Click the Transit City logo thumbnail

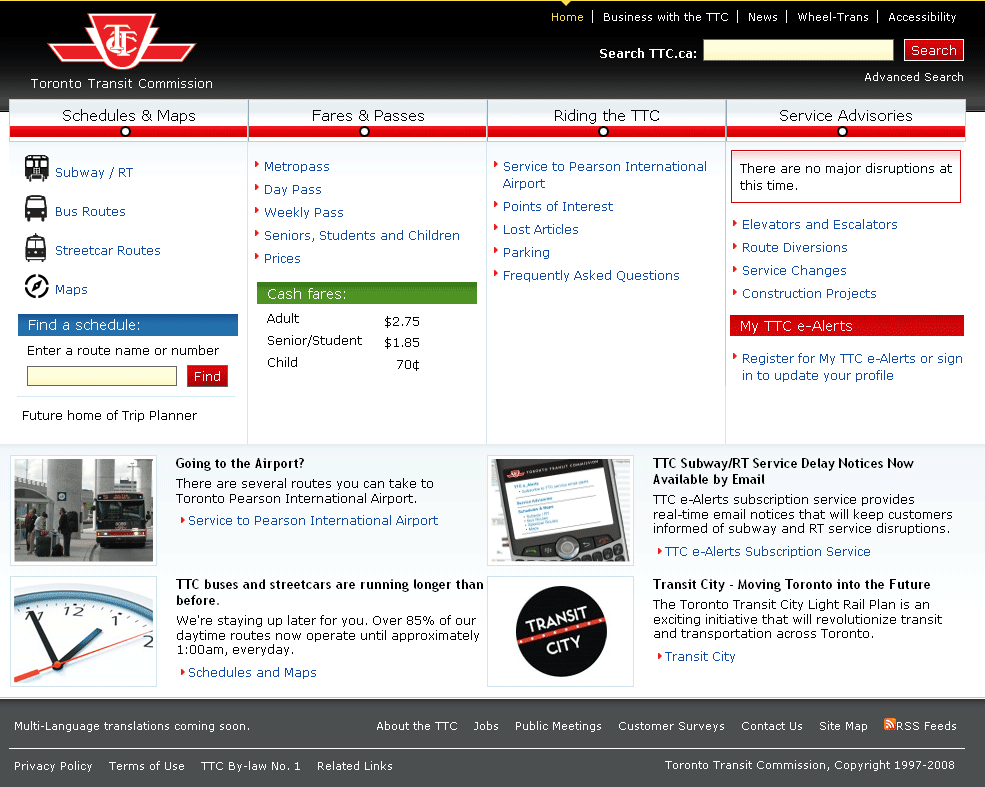coord(560,631)
